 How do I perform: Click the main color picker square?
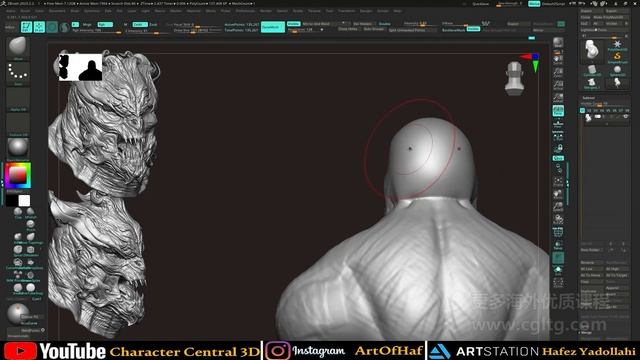pyautogui.click(x=18, y=176)
